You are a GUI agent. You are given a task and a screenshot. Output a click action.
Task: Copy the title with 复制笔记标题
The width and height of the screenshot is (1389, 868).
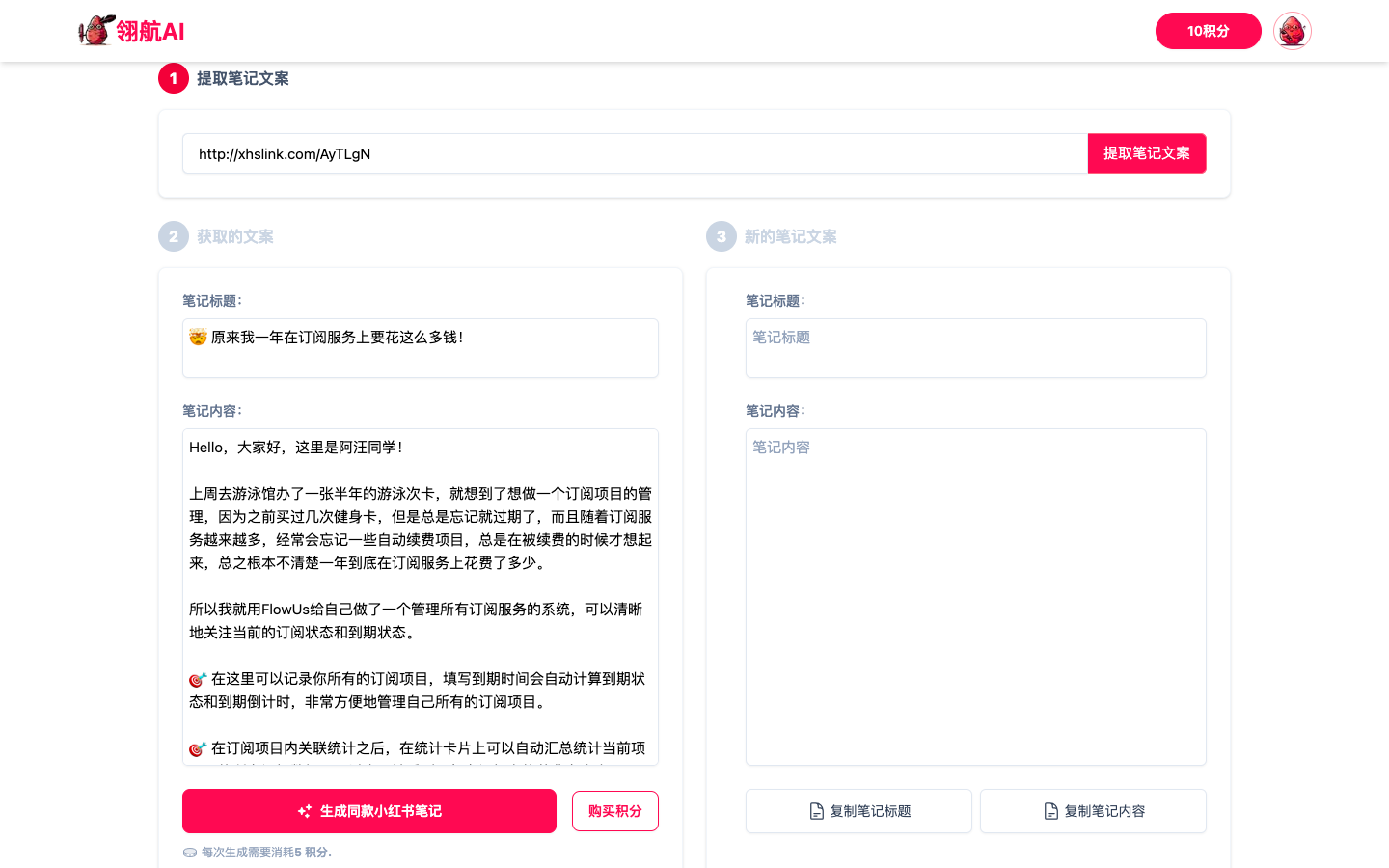(x=858, y=811)
